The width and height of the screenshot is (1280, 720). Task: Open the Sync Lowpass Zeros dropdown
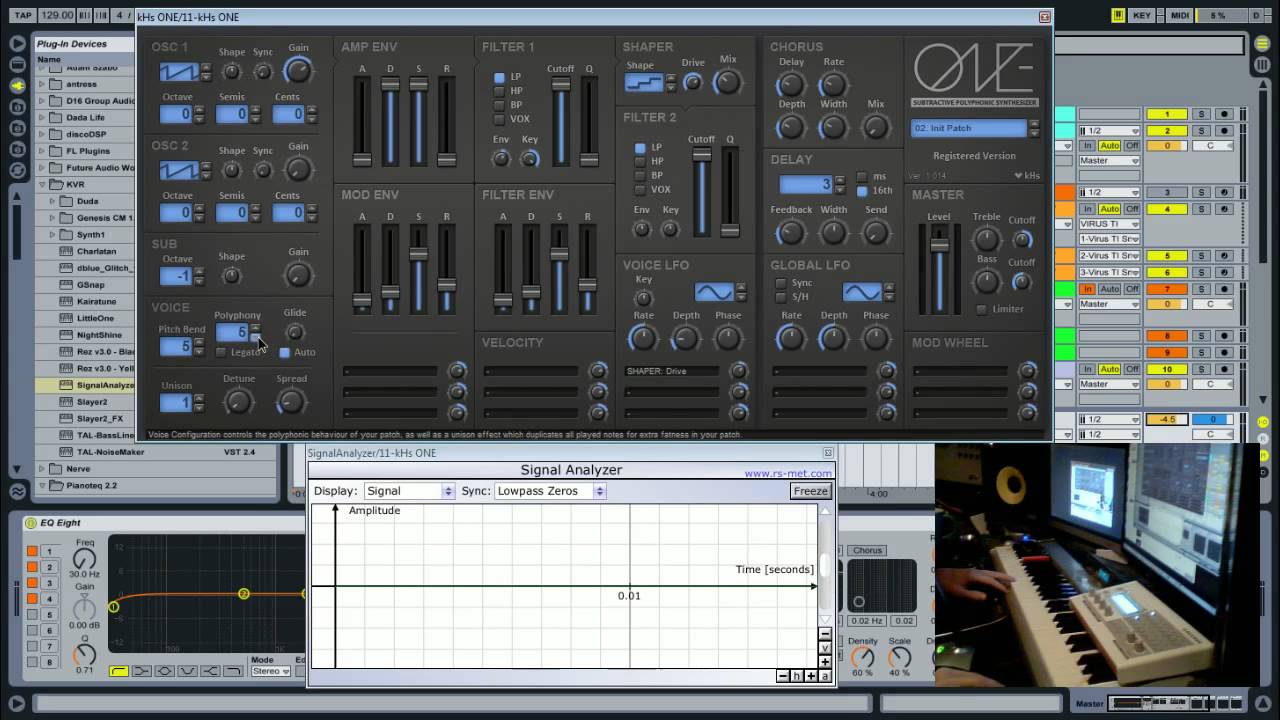tap(550, 491)
